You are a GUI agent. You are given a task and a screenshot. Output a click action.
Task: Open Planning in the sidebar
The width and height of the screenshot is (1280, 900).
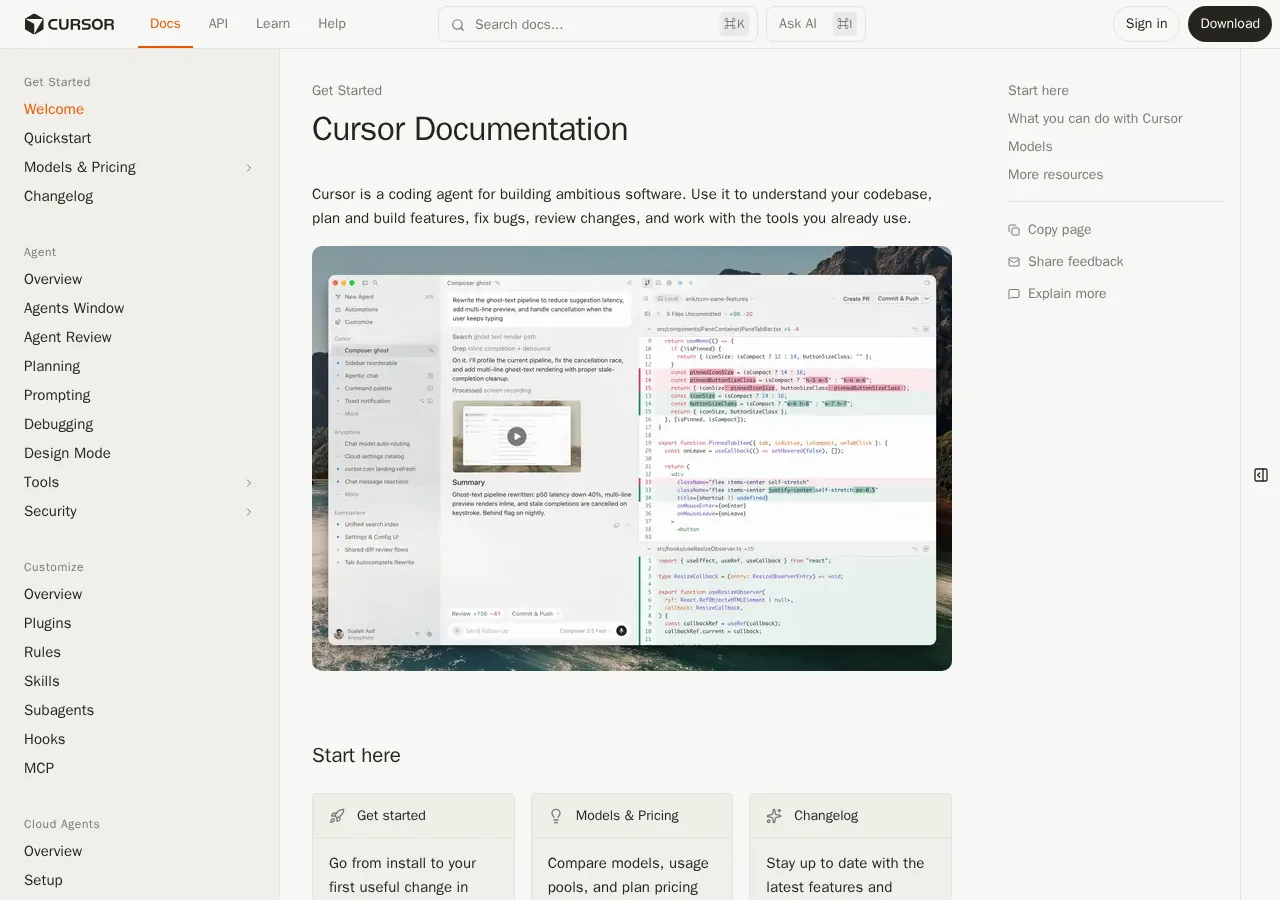click(52, 366)
